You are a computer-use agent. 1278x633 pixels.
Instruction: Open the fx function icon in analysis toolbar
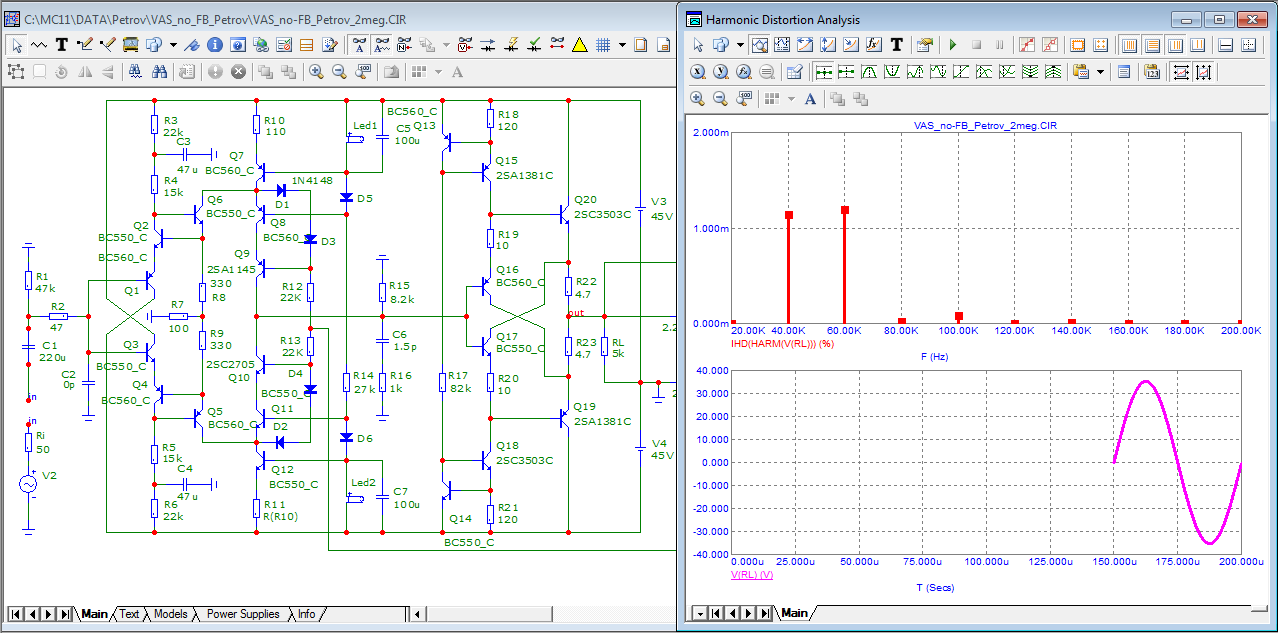873,45
